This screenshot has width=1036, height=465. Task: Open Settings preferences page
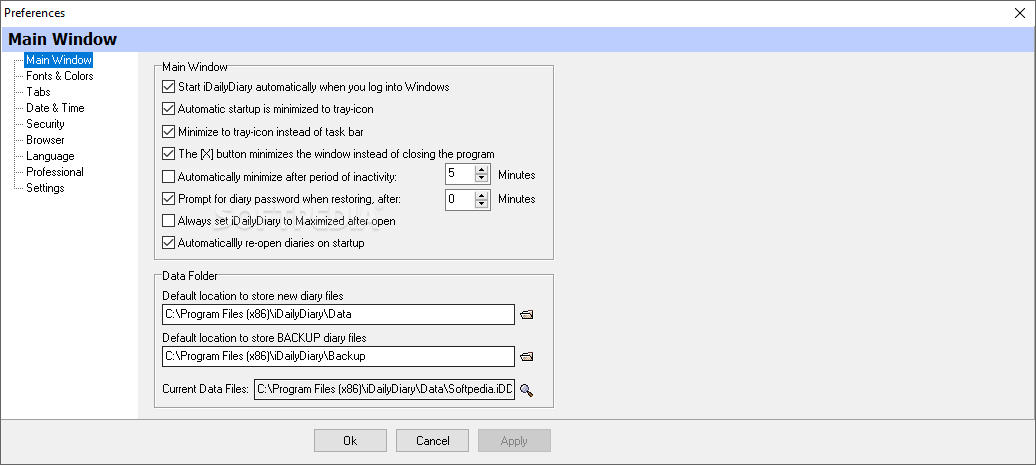[x=45, y=188]
